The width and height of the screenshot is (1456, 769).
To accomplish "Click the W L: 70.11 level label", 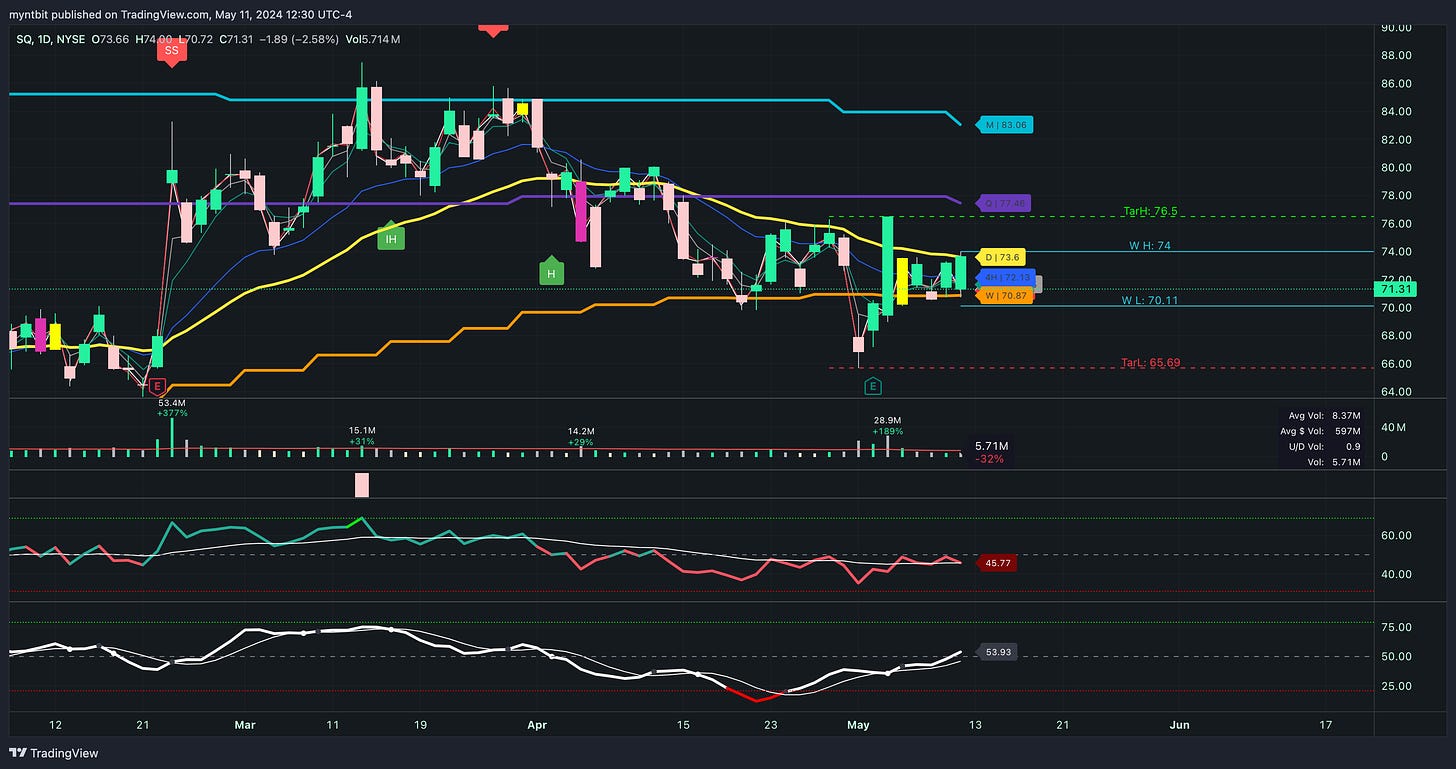I will click(x=1151, y=300).
